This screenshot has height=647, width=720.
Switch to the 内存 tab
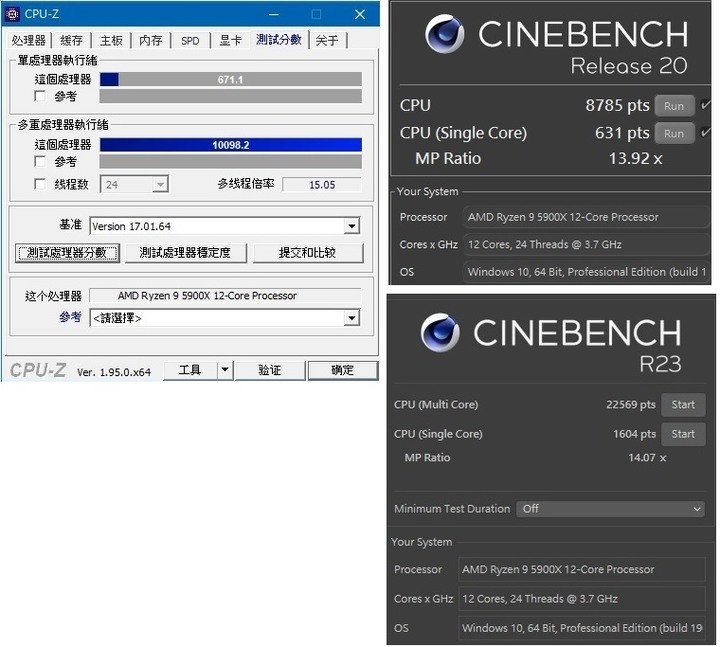[151, 40]
